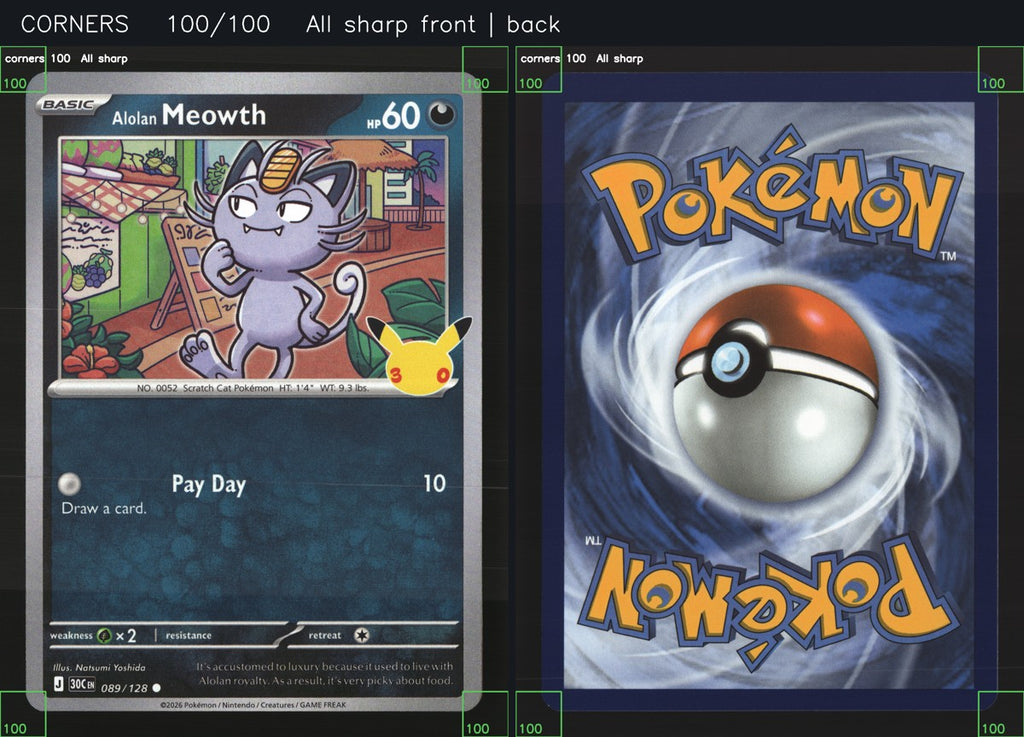This screenshot has height=737, width=1024.
Task: Click the 'retreat' label
Action: point(325,635)
